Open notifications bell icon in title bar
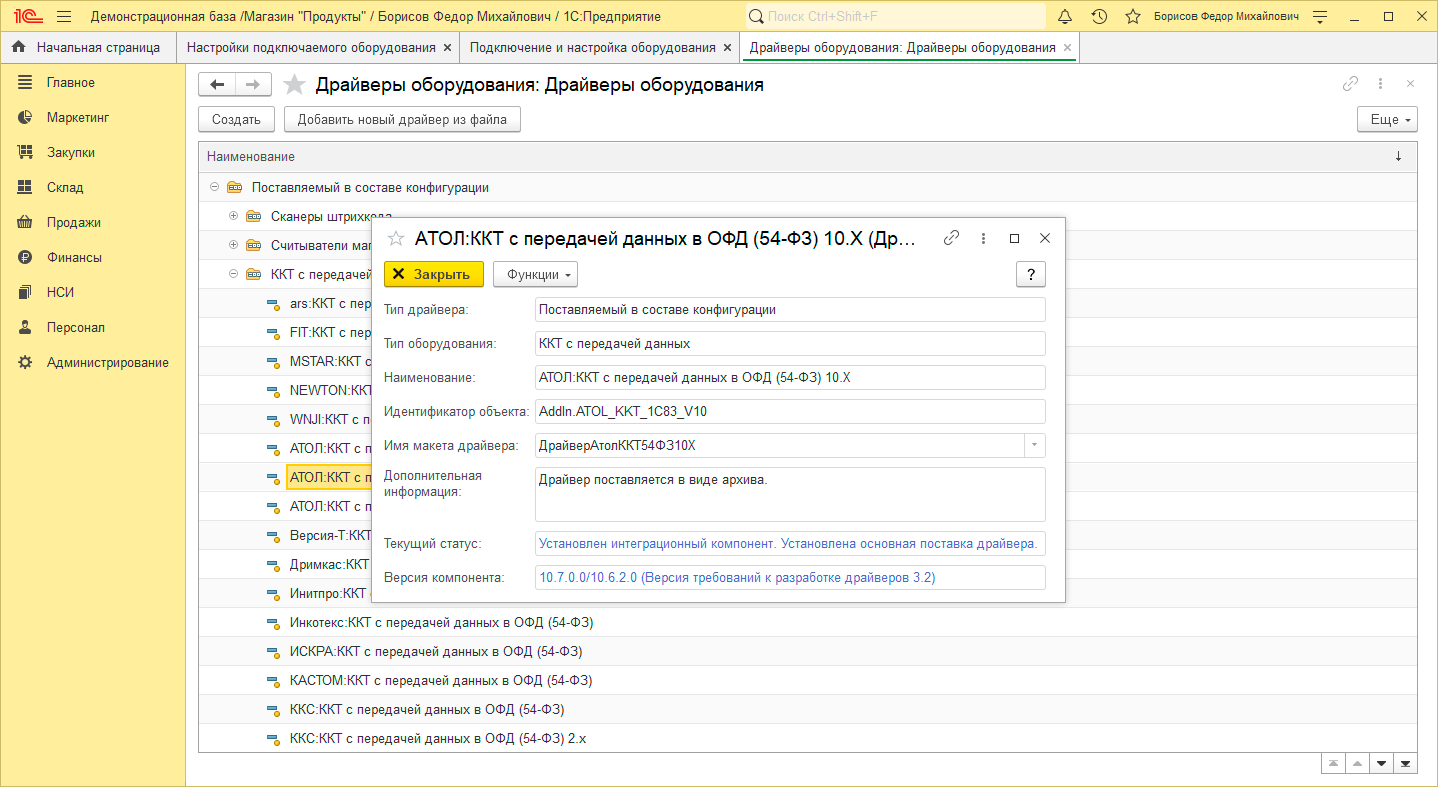The width and height of the screenshot is (1438, 787). [1065, 17]
